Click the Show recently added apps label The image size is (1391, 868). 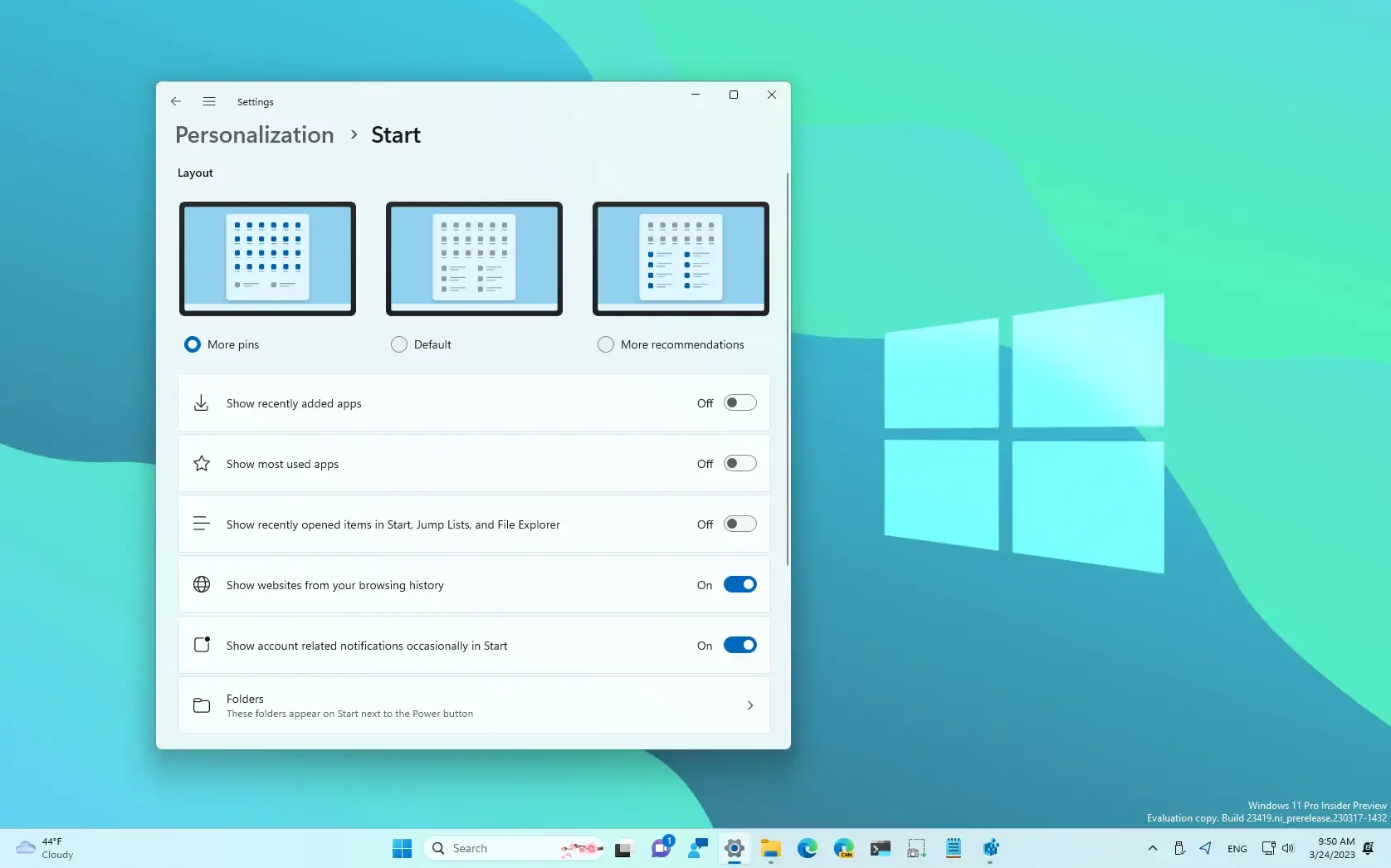pos(294,403)
